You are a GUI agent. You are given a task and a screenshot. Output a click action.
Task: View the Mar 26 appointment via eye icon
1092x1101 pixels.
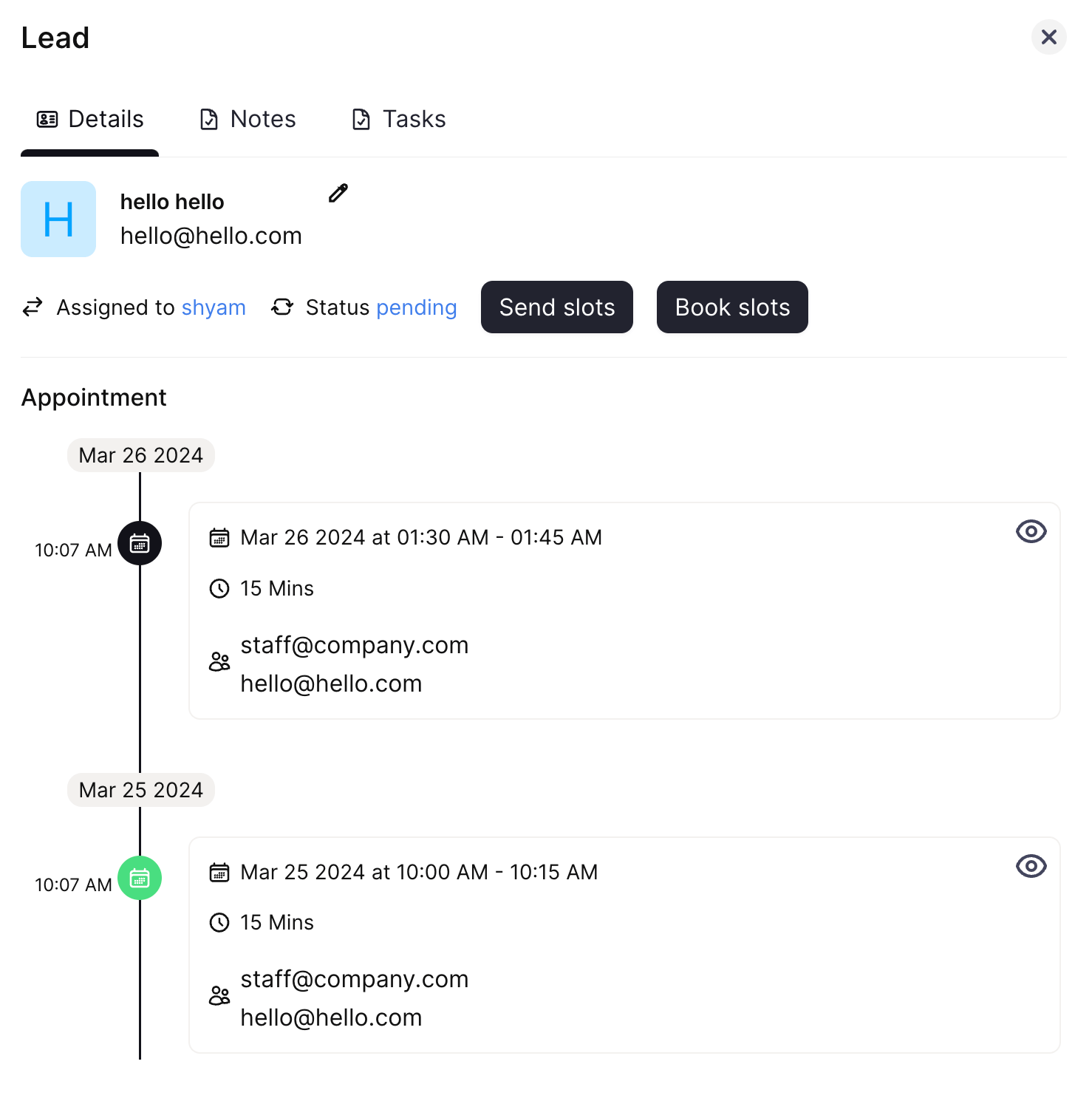tap(1031, 531)
